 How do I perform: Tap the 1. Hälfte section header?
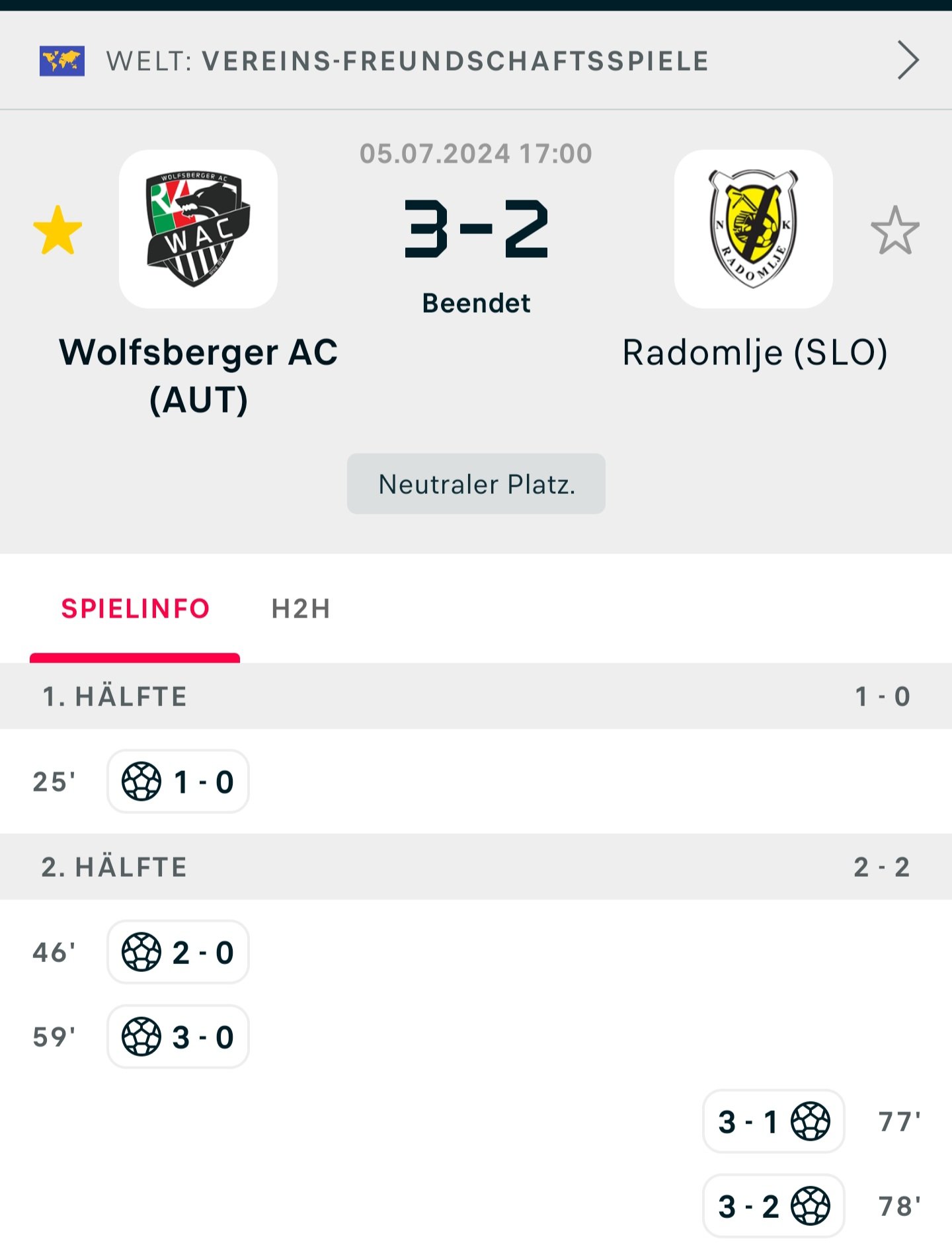[476, 696]
